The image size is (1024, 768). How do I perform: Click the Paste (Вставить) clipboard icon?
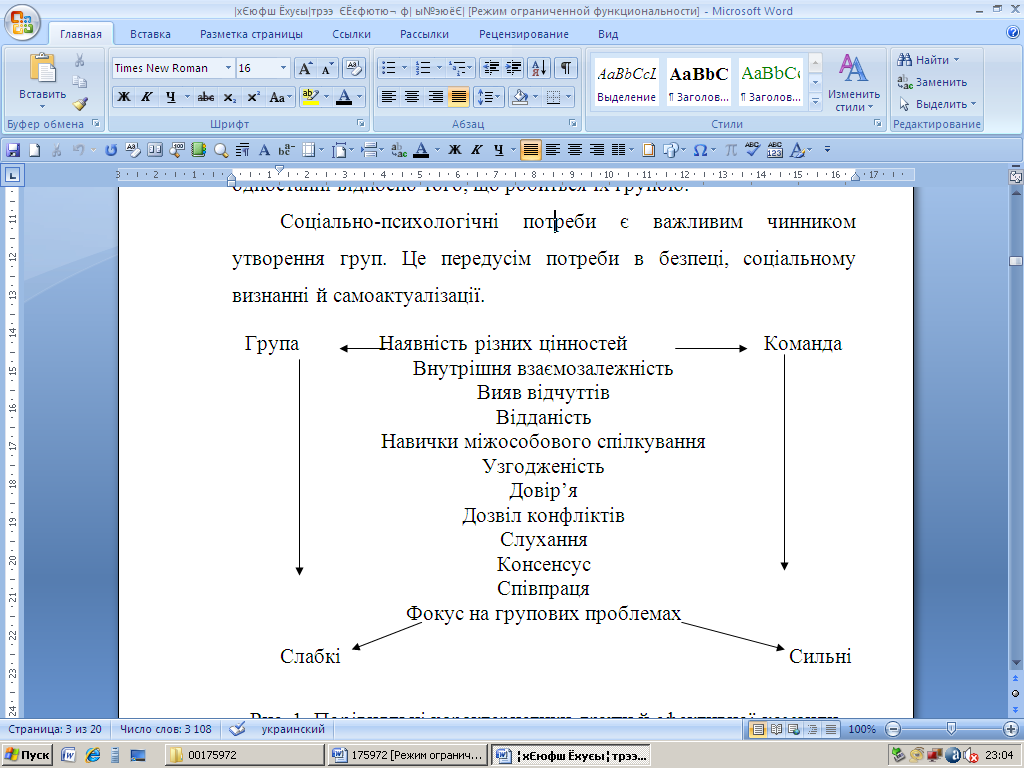tap(42, 69)
